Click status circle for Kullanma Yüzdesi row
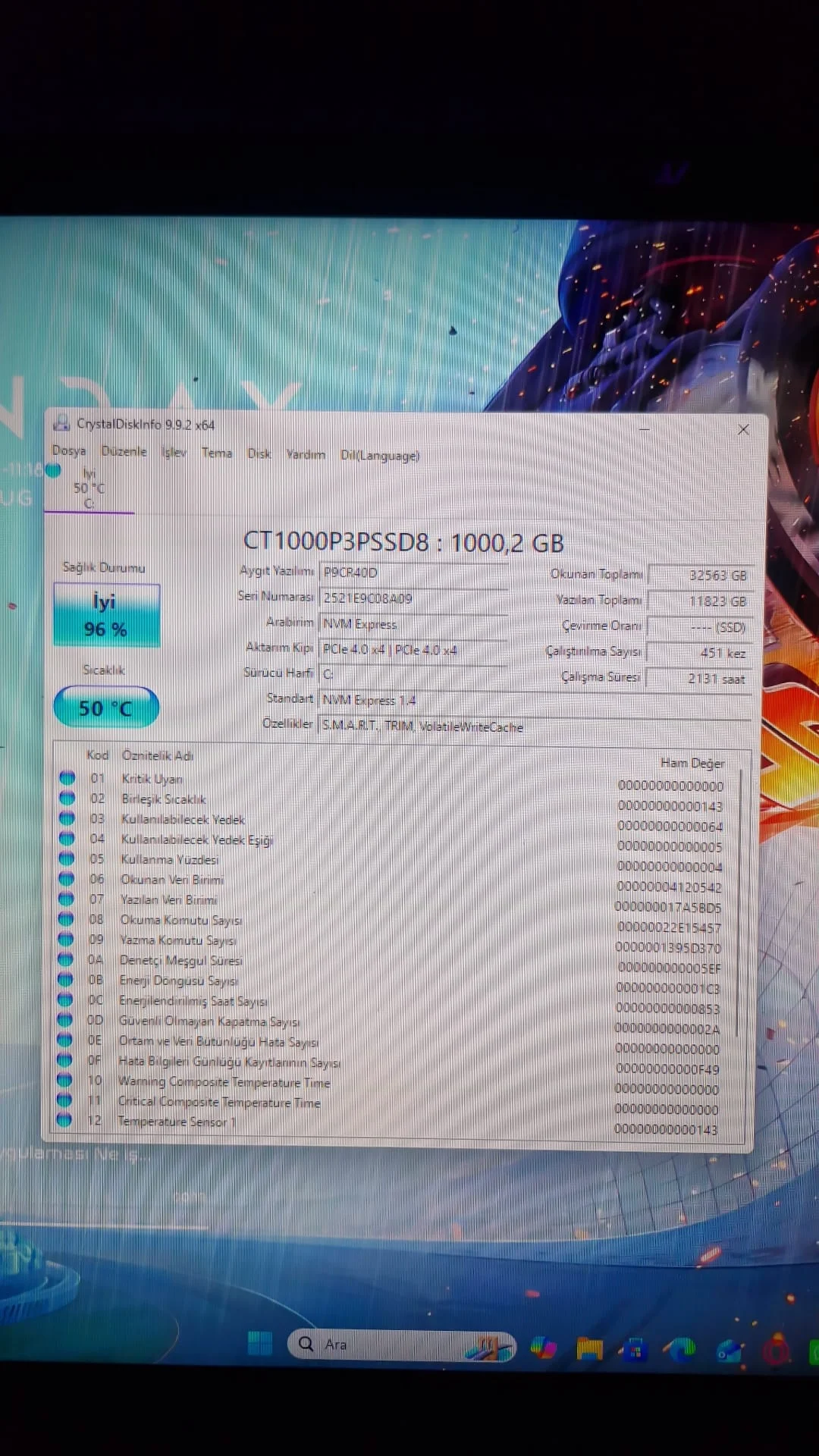This screenshot has height=1456, width=819. click(x=67, y=858)
